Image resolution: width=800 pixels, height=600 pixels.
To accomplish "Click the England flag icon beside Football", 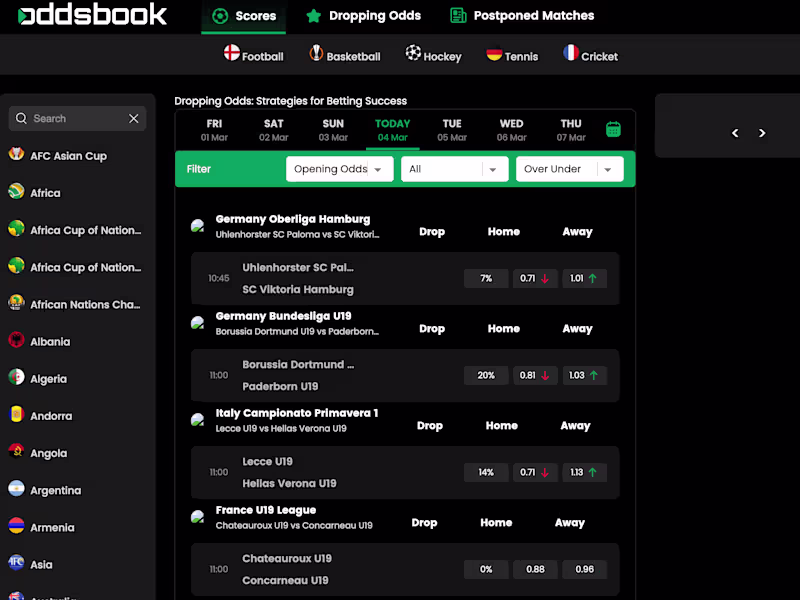I will click(x=232, y=53).
